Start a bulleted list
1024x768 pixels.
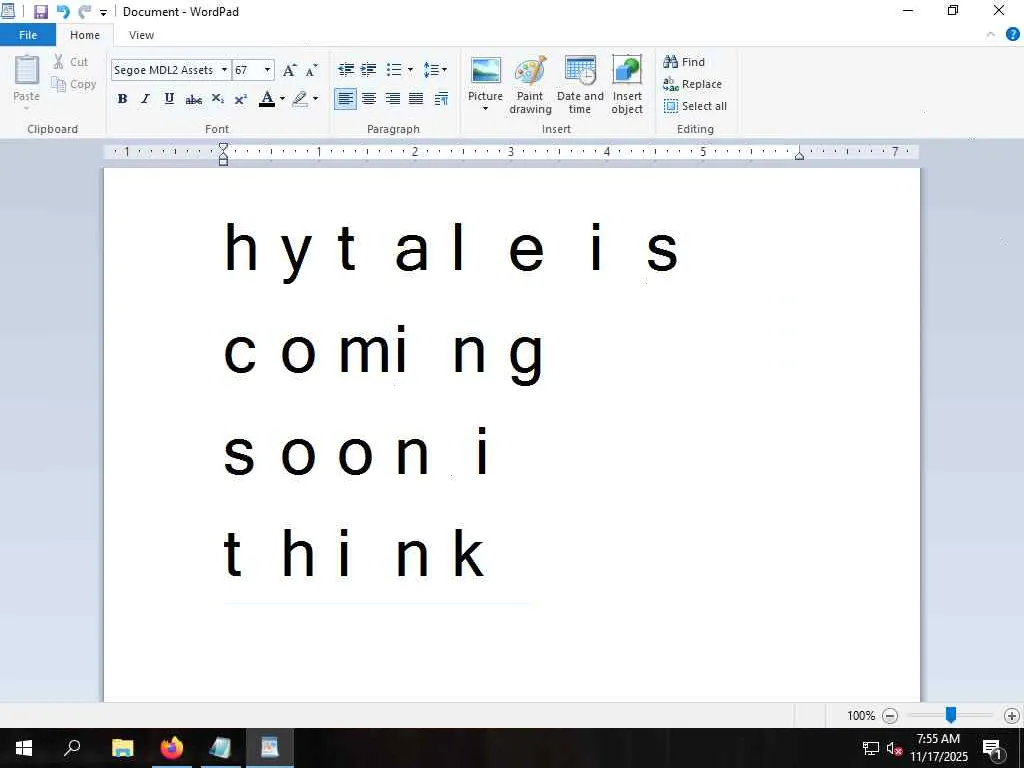[x=394, y=69]
